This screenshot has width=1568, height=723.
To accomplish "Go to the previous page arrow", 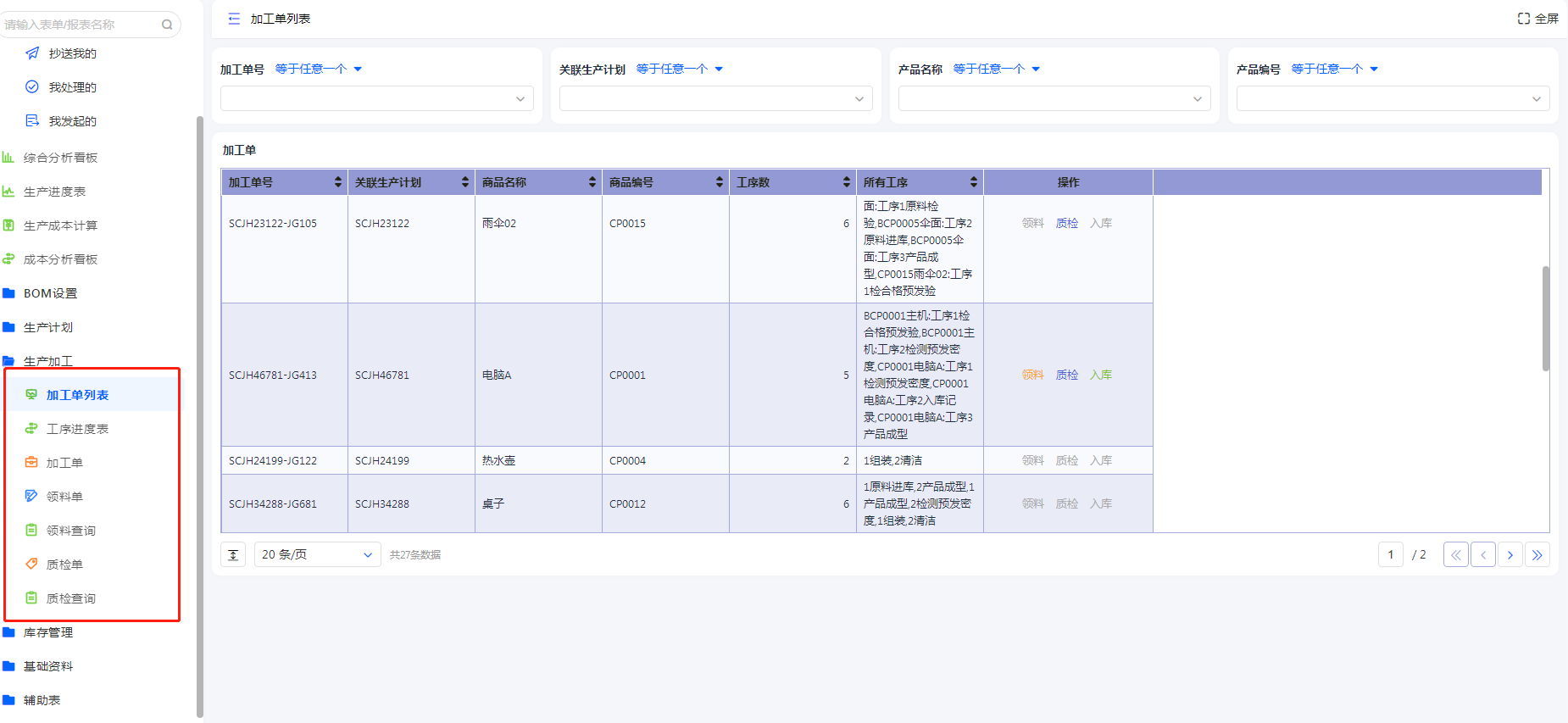I will [x=1482, y=555].
